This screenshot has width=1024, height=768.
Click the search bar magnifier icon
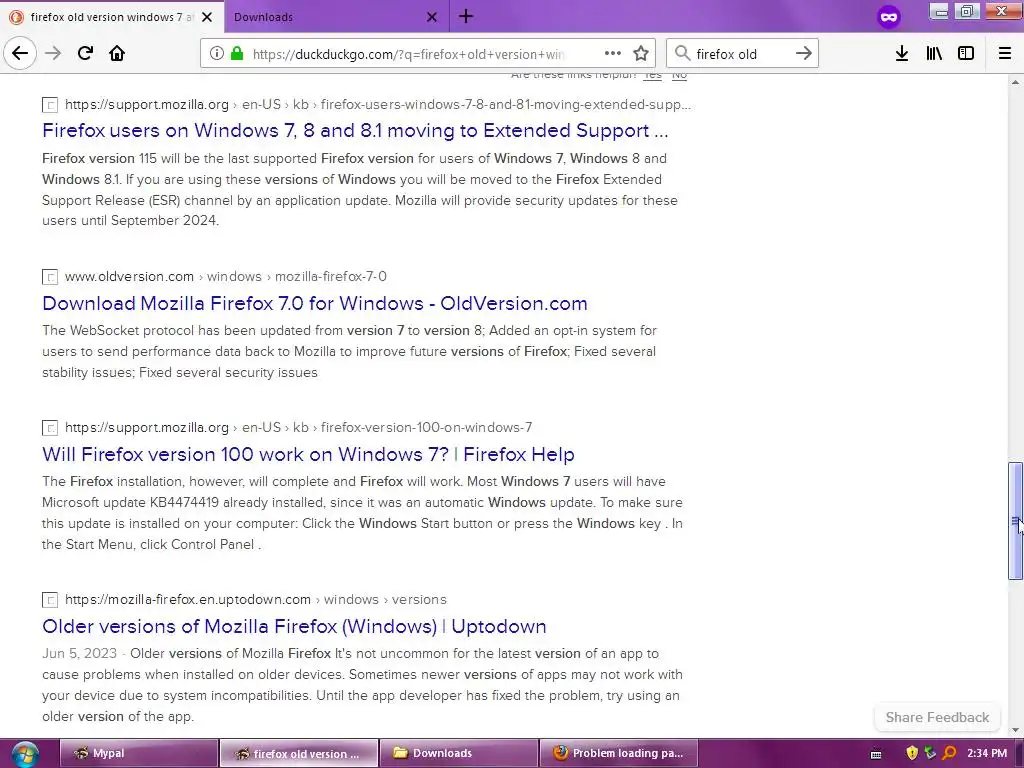point(682,54)
